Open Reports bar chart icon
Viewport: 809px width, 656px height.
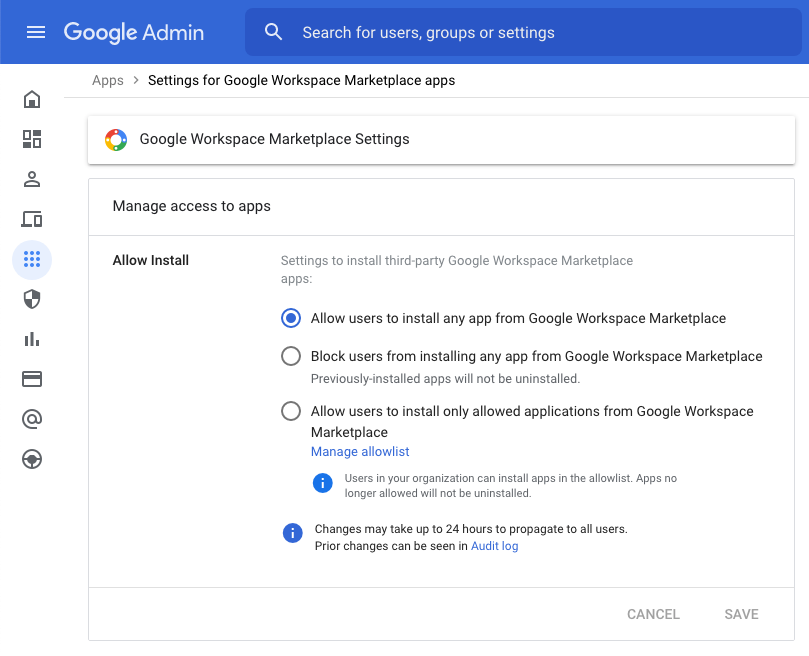[x=32, y=339]
